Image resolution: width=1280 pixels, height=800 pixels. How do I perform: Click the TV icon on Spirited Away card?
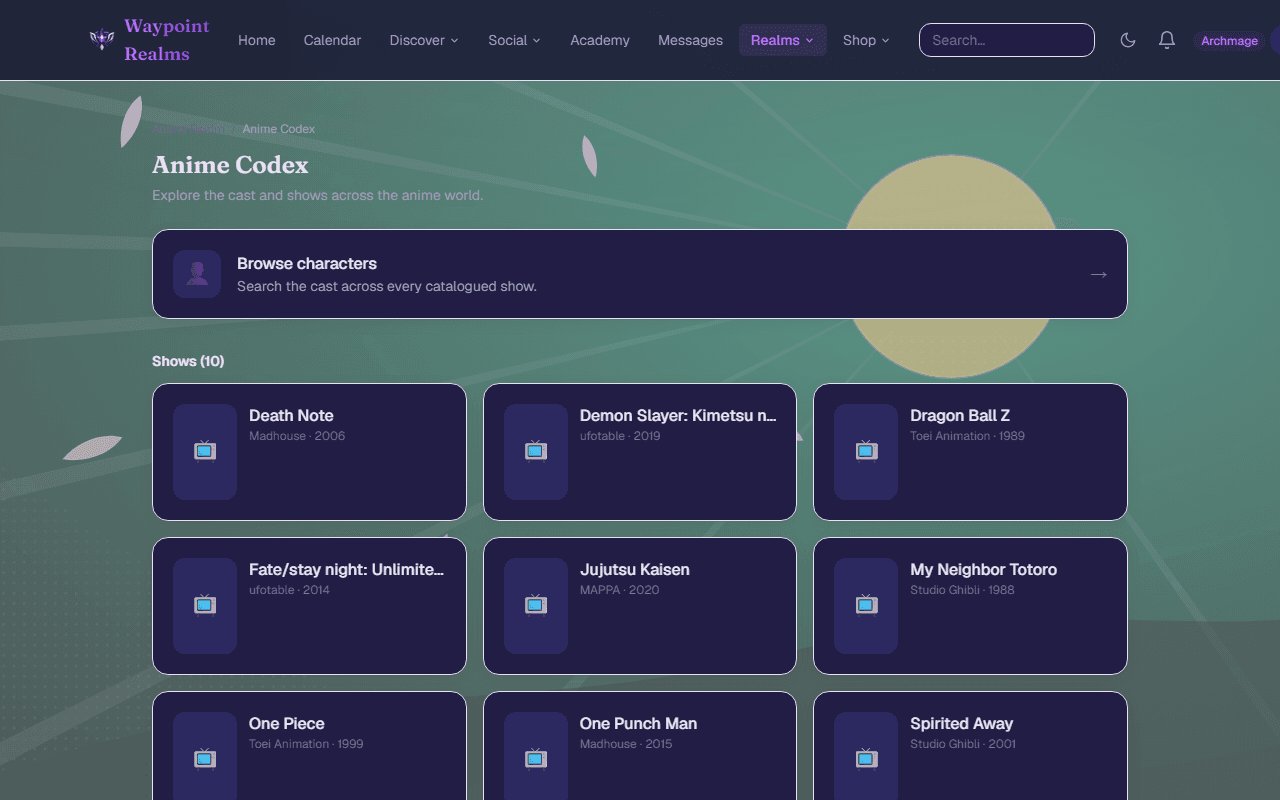[867, 758]
